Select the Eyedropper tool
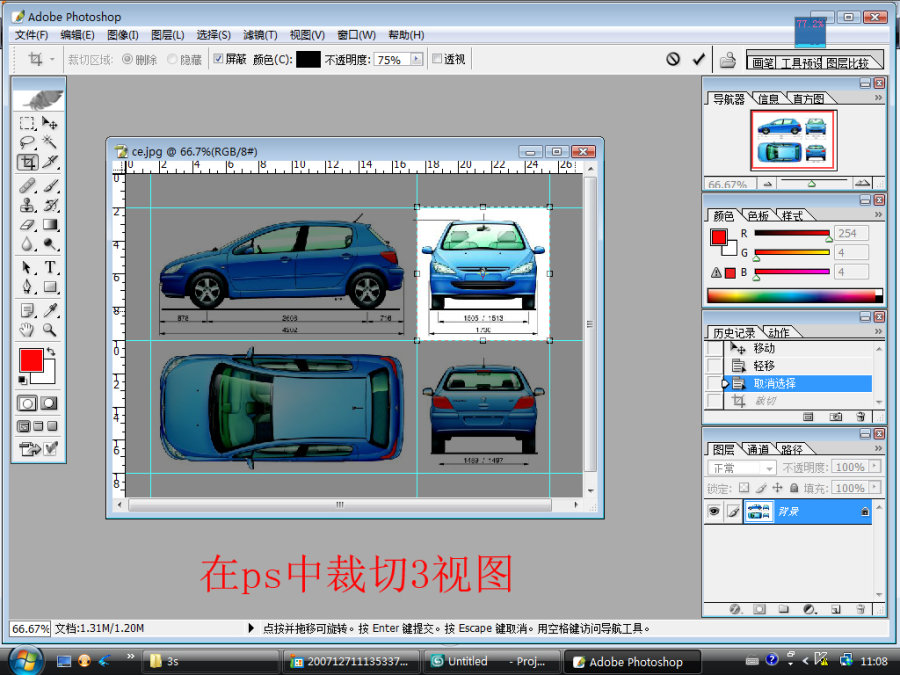Image resolution: width=900 pixels, height=675 pixels. [50, 311]
